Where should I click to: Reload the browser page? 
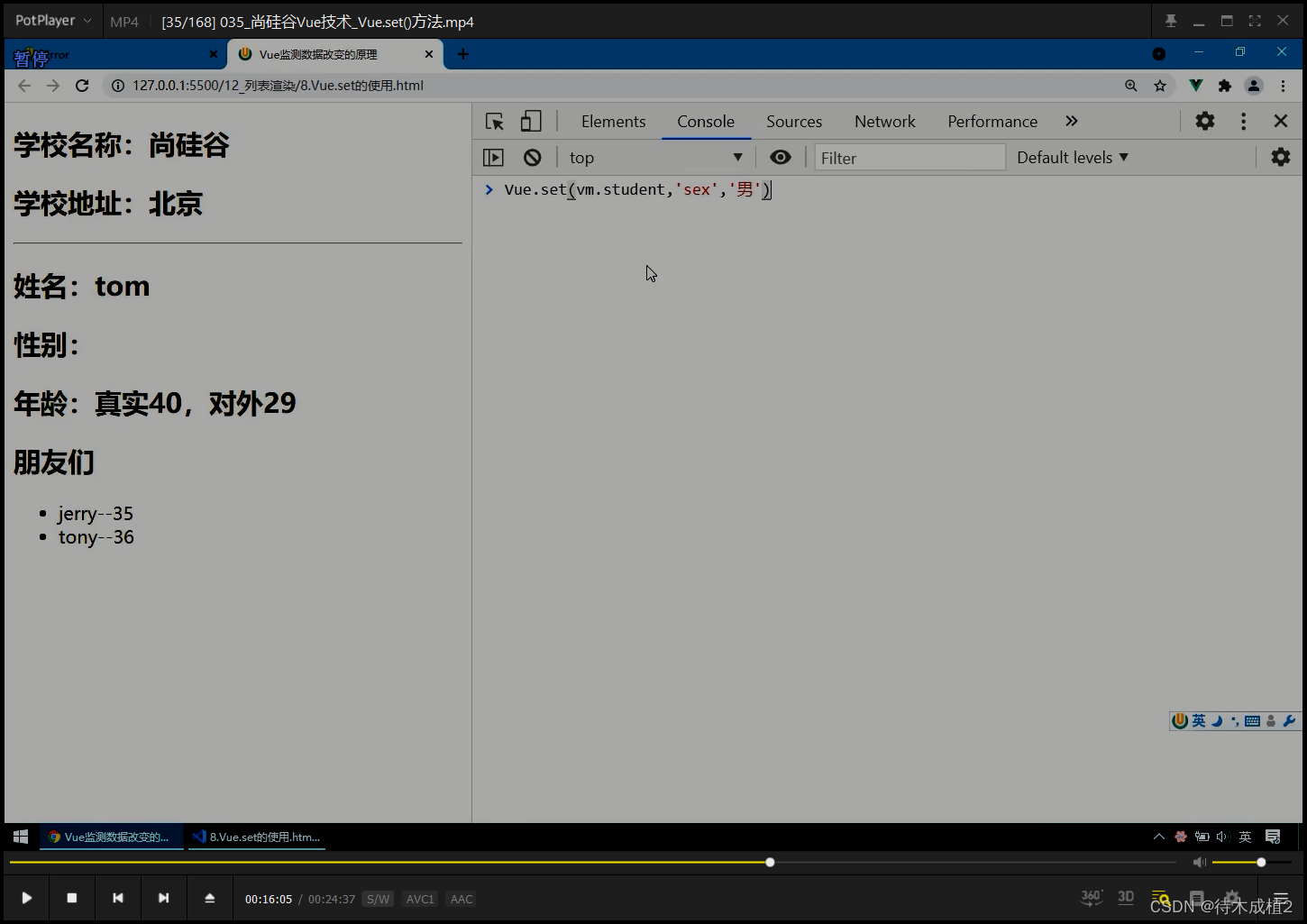click(82, 86)
